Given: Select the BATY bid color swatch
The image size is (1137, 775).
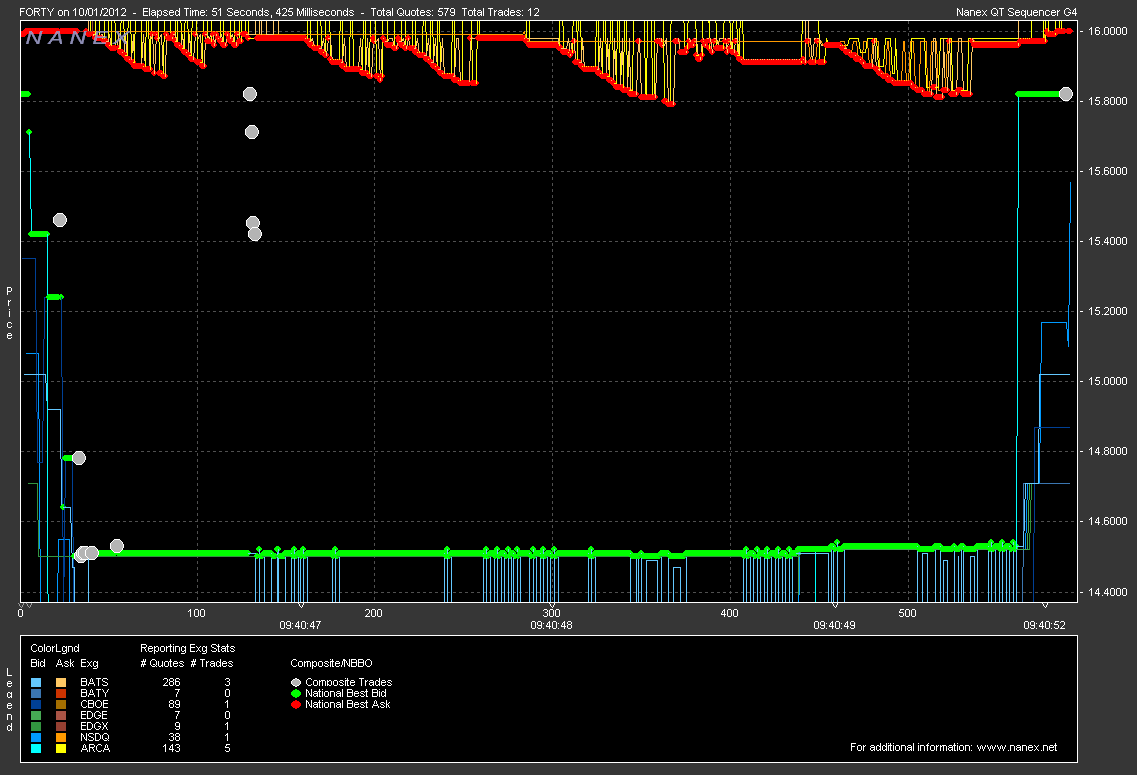Looking at the screenshot, I should coord(36,693).
